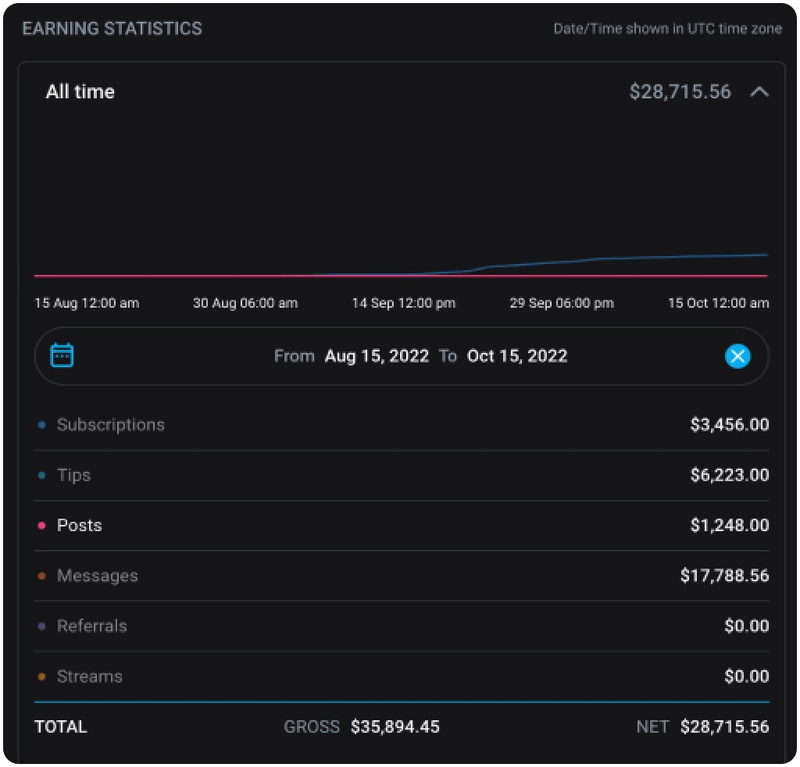The height and width of the screenshot is (767, 800).
Task: Select the Posts earnings category
Action: click(79, 525)
